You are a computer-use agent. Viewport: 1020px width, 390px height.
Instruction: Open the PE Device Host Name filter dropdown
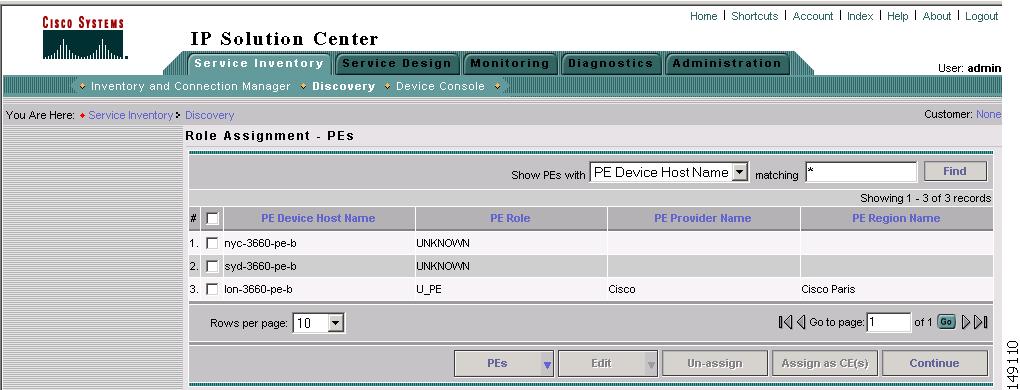tap(669, 172)
